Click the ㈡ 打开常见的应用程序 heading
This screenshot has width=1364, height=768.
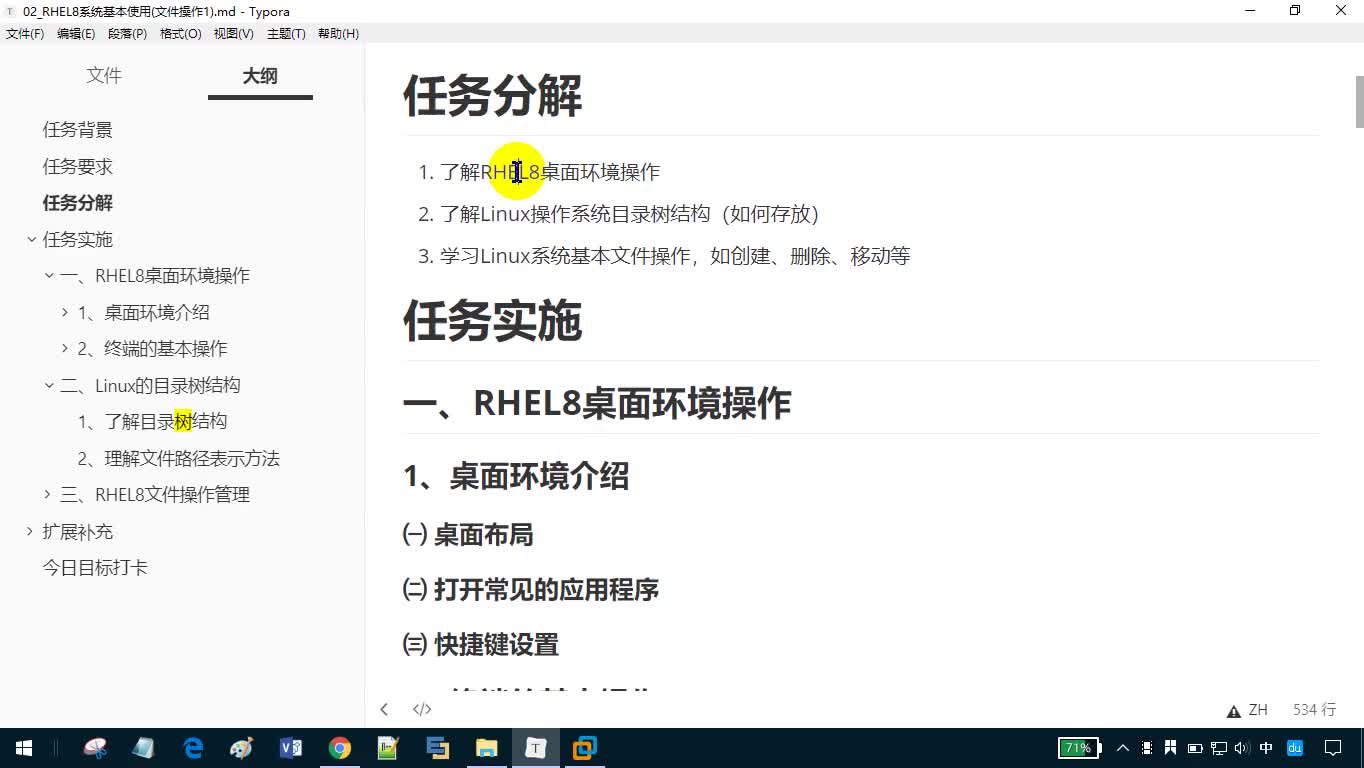point(531,590)
